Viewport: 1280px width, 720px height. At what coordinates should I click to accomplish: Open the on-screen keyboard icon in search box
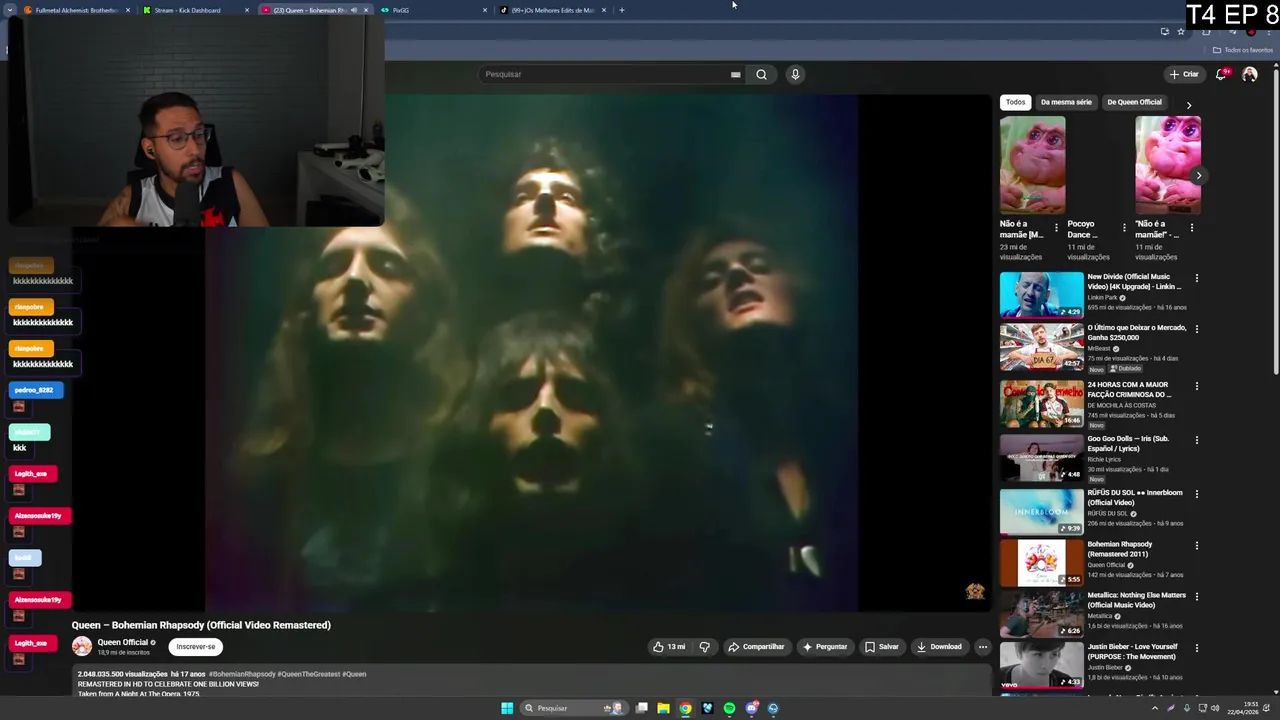(735, 74)
